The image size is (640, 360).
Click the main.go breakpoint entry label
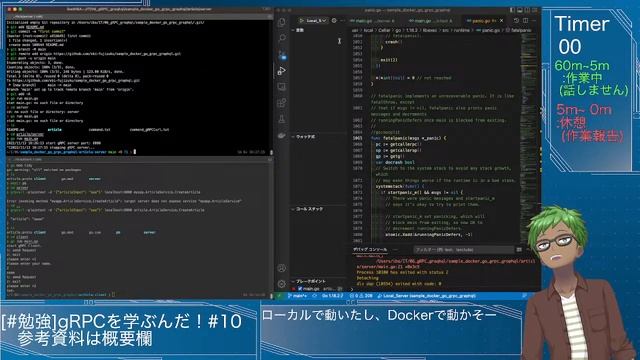click(311, 289)
